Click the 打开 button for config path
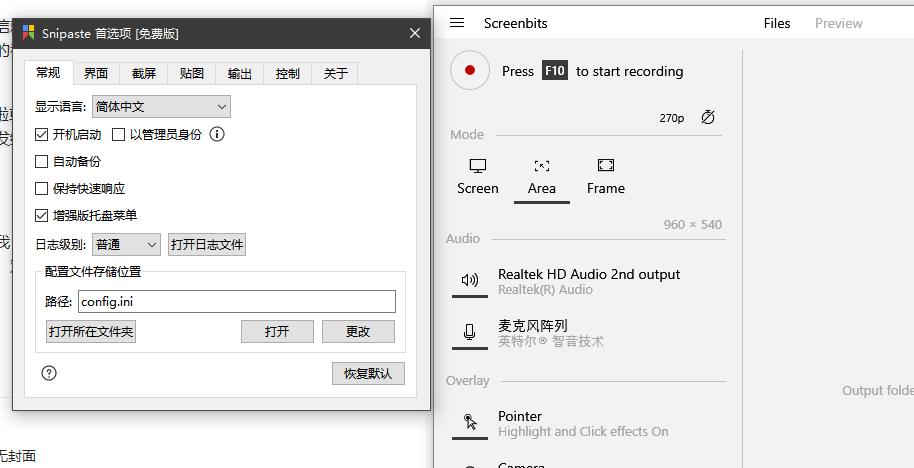Image resolution: width=914 pixels, height=468 pixels. [x=277, y=332]
